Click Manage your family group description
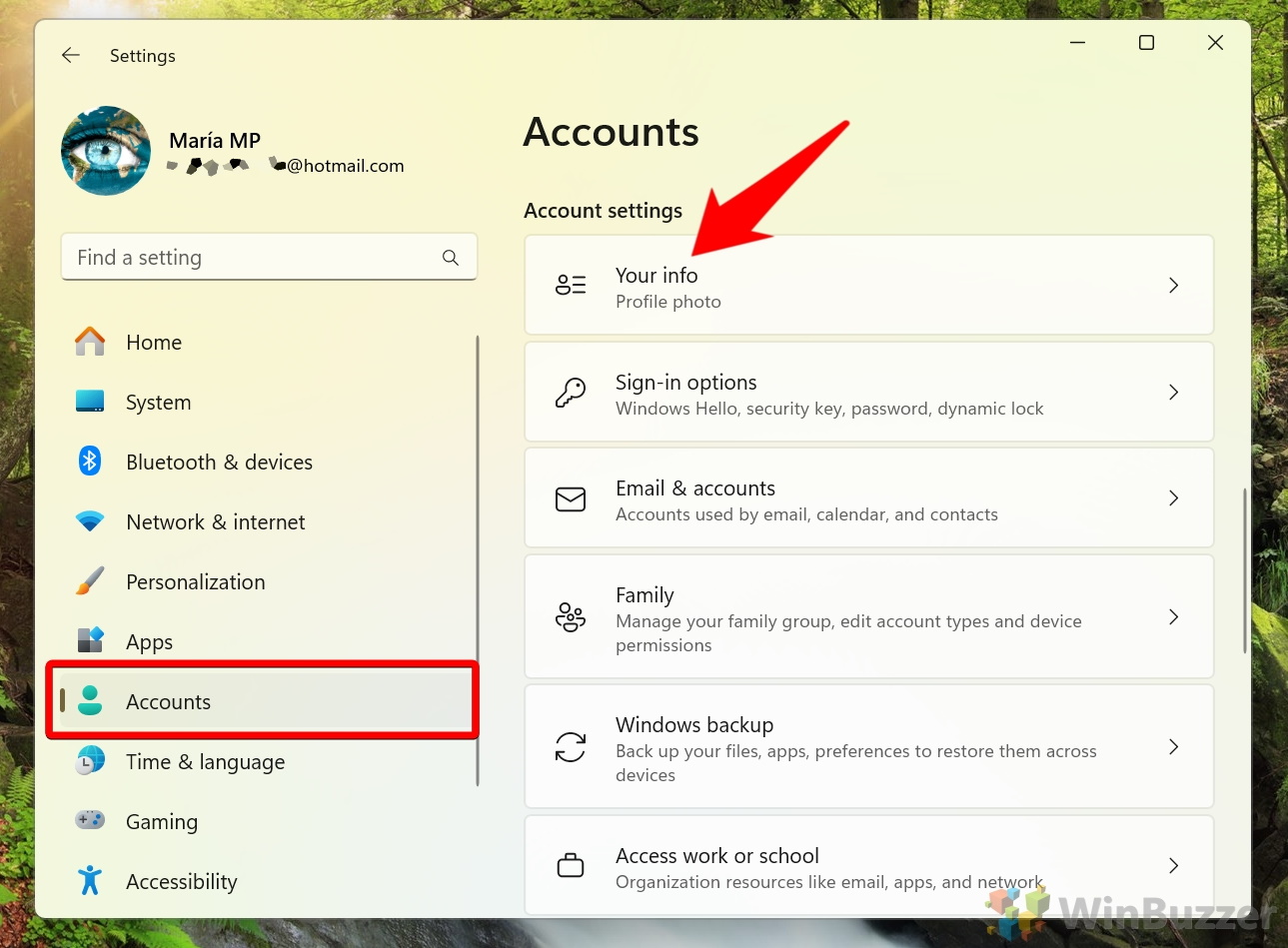Image resolution: width=1288 pixels, height=948 pixels. (x=848, y=633)
